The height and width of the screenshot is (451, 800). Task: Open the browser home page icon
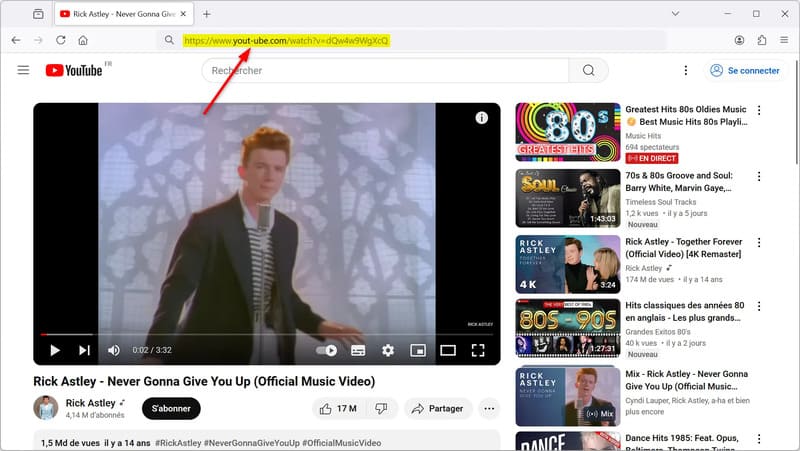[83, 40]
